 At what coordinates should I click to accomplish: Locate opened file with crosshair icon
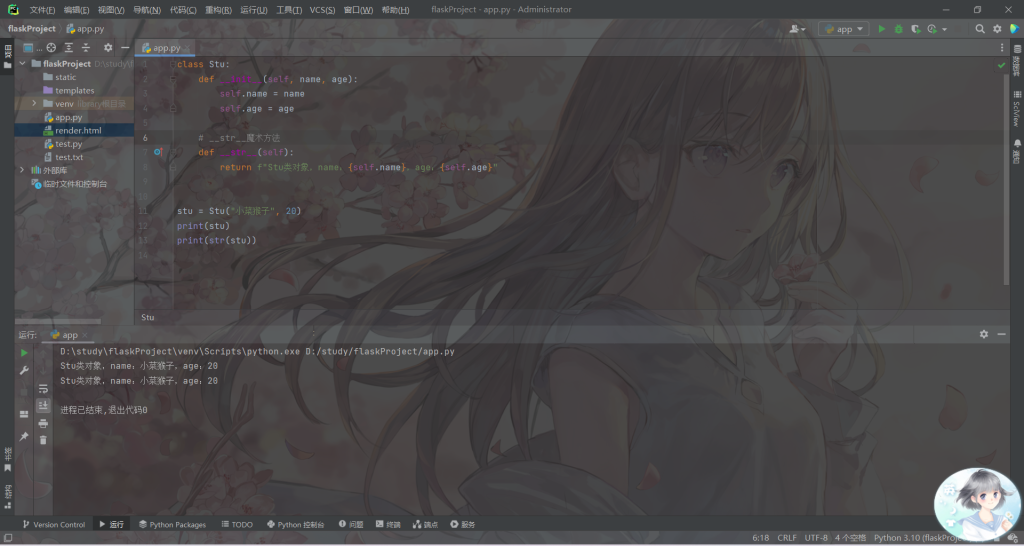pyautogui.click(x=53, y=47)
